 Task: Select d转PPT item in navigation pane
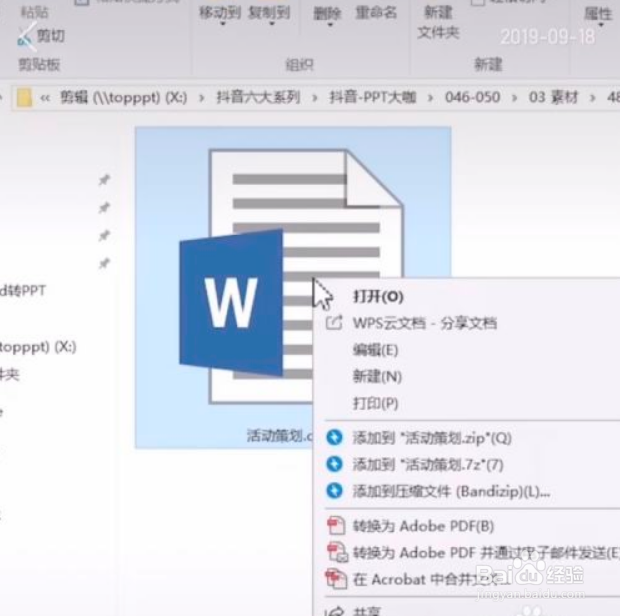[x=23, y=291]
